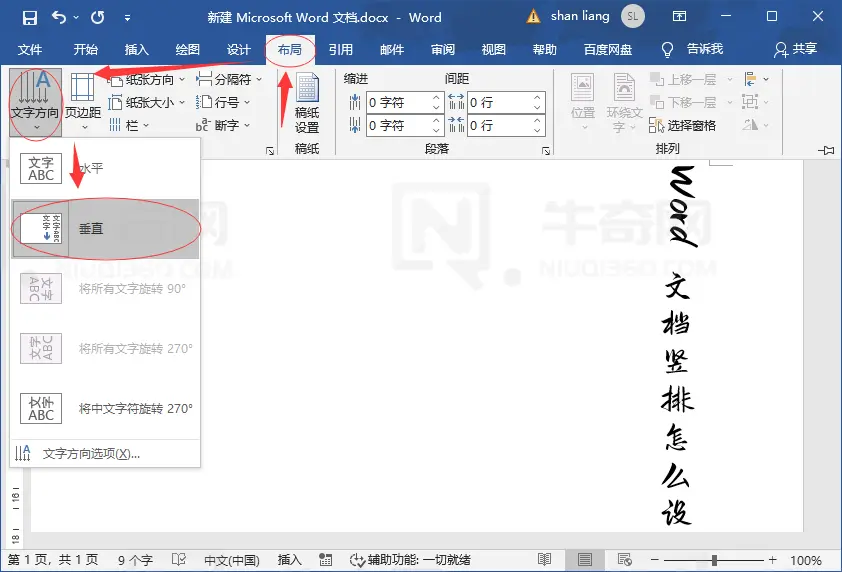
Task: Open the 文件 tab
Action: click(x=30, y=50)
